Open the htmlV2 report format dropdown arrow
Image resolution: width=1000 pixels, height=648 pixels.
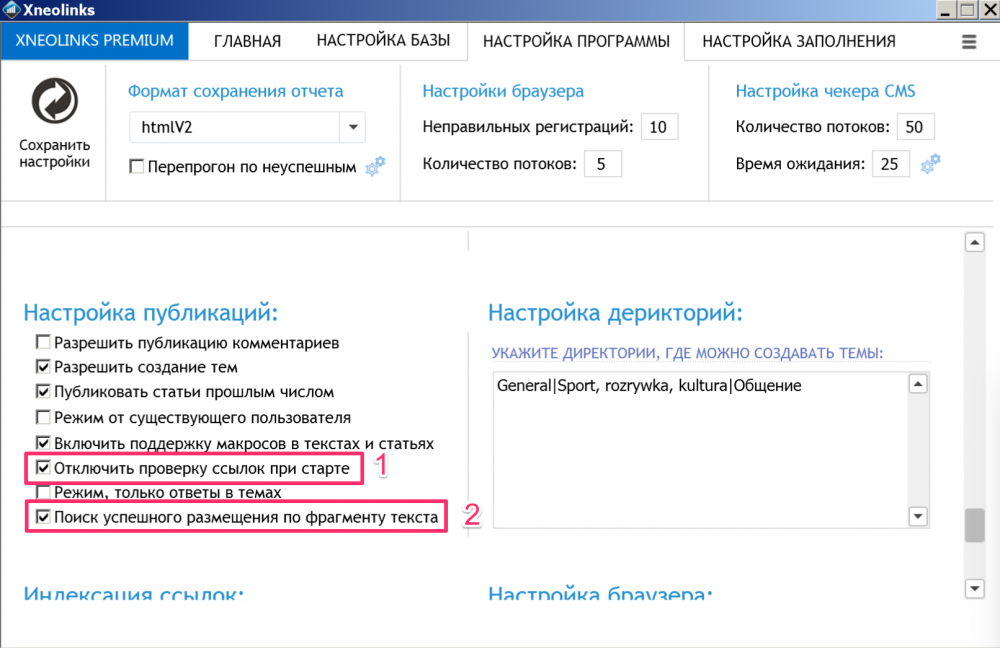(x=353, y=127)
